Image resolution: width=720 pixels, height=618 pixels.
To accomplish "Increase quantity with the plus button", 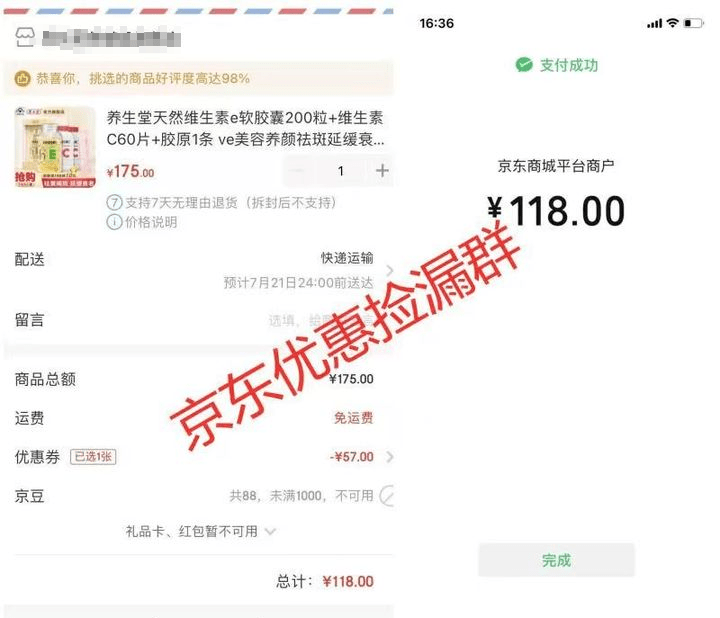I will click(x=382, y=171).
